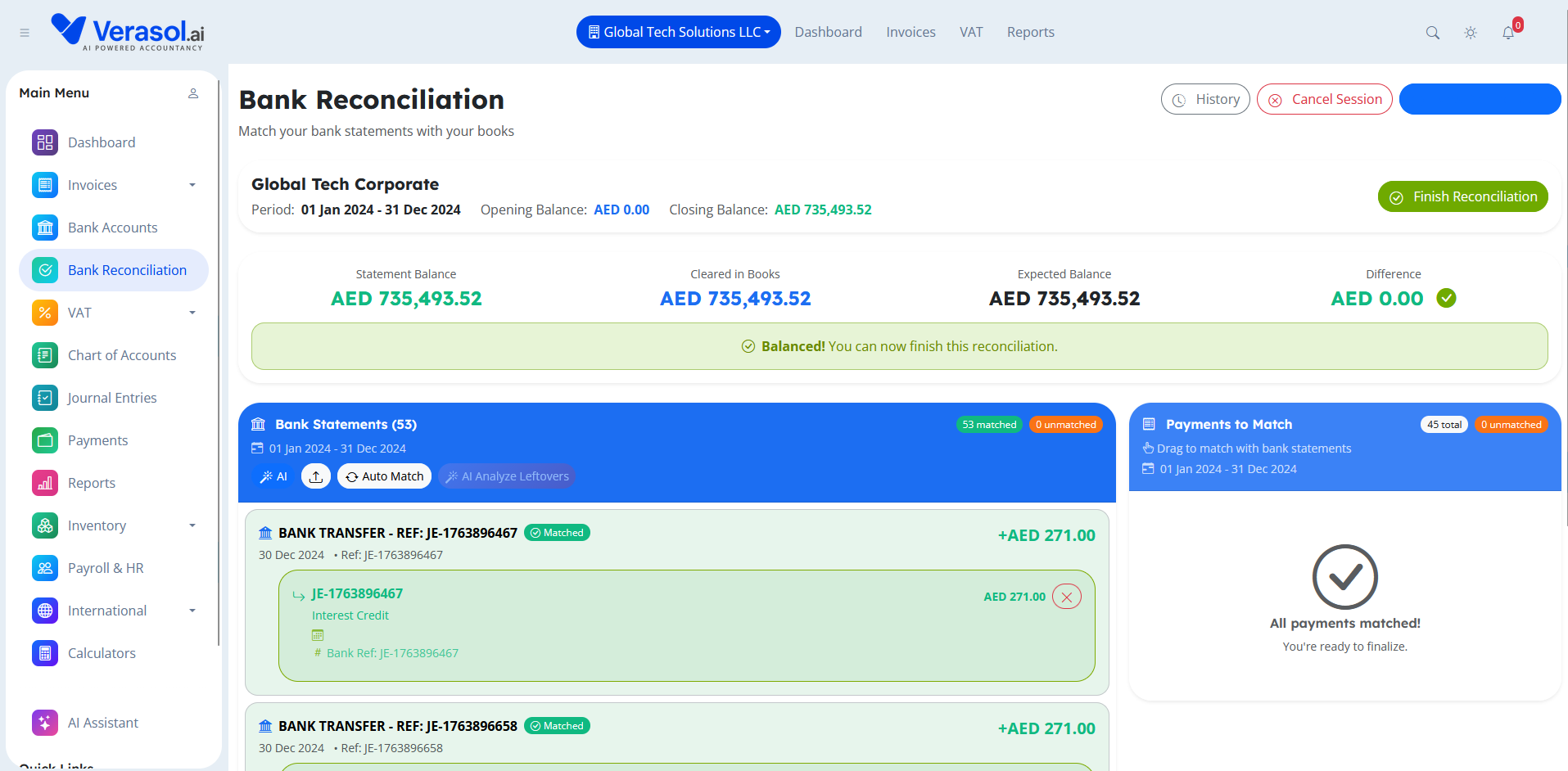Viewport: 1568px width, 771px height.
Task: Expand the International sidebar submenu
Action: click(192, 611)
